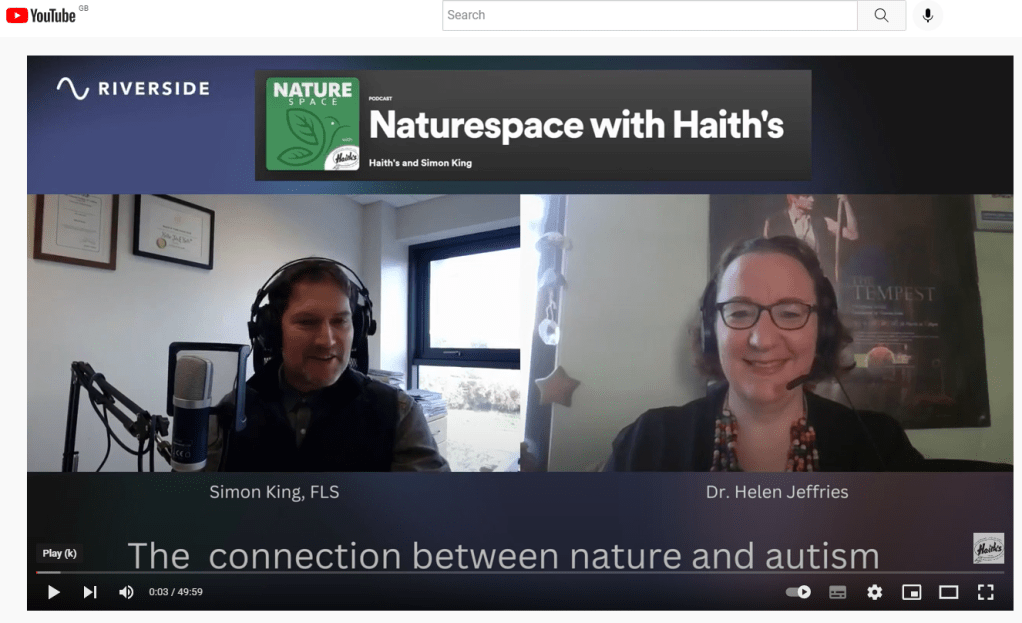The width and height of the screenshot is (1022, 623).
Task: Click Simon King's video frame
Action: (273, 332)
